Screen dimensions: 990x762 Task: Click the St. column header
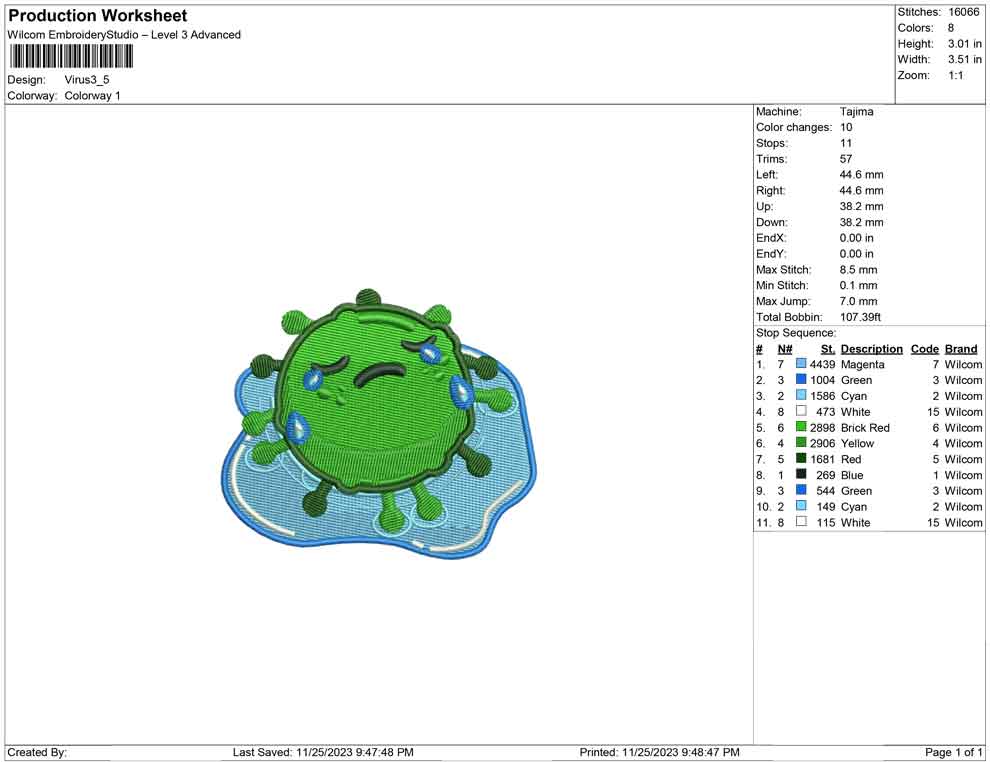pyautogui.click(x=828, y=348)
